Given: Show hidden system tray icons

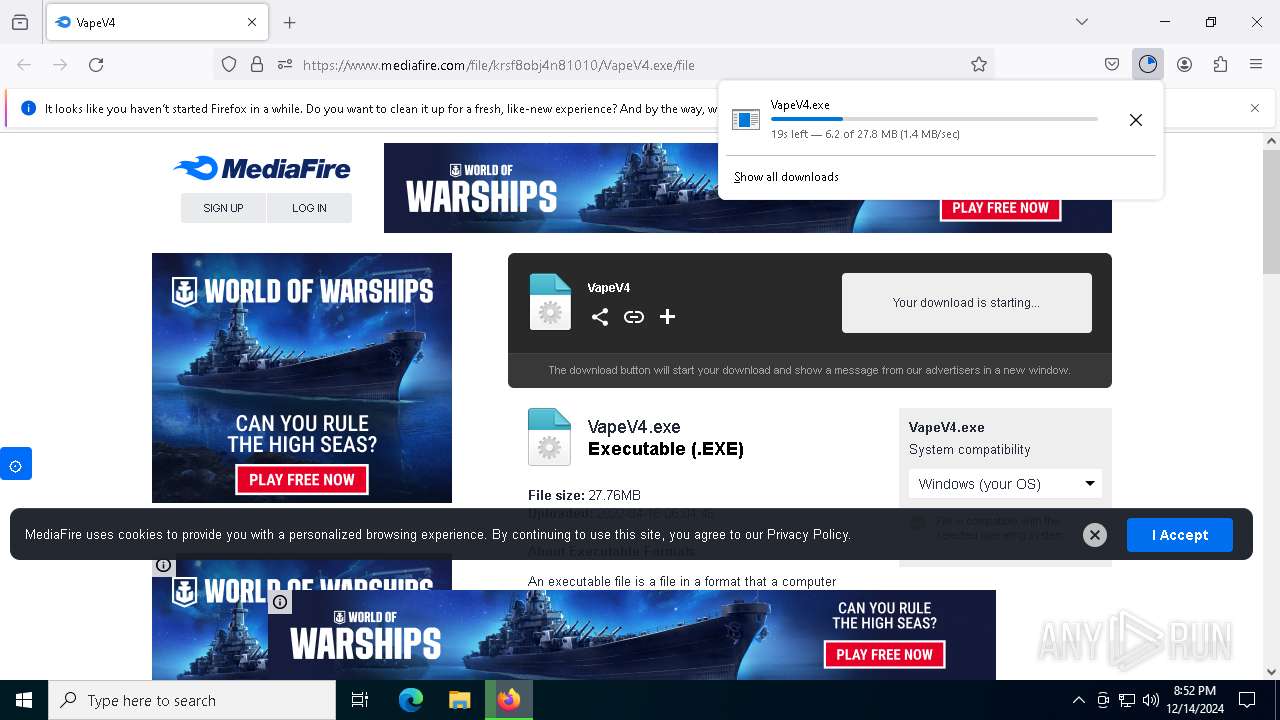Looking at the screenshot, I should coord(1078,700).
